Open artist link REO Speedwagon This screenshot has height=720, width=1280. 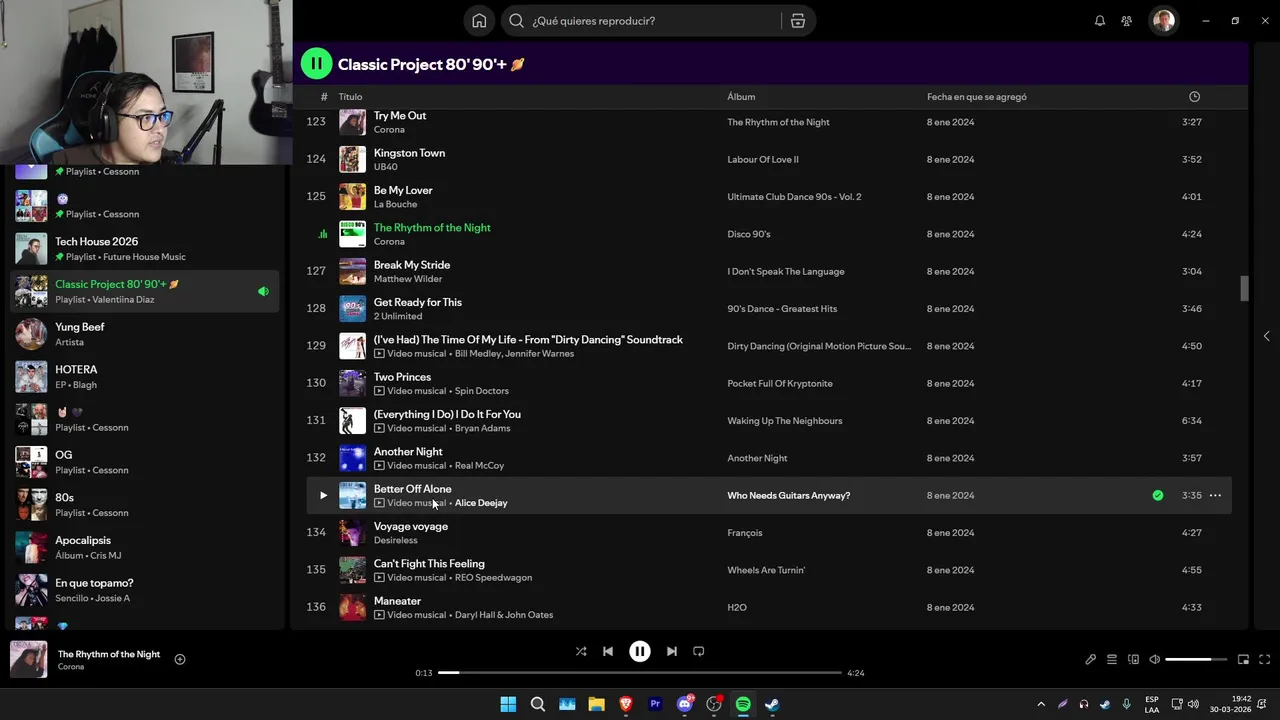click(x=493, y=578)
